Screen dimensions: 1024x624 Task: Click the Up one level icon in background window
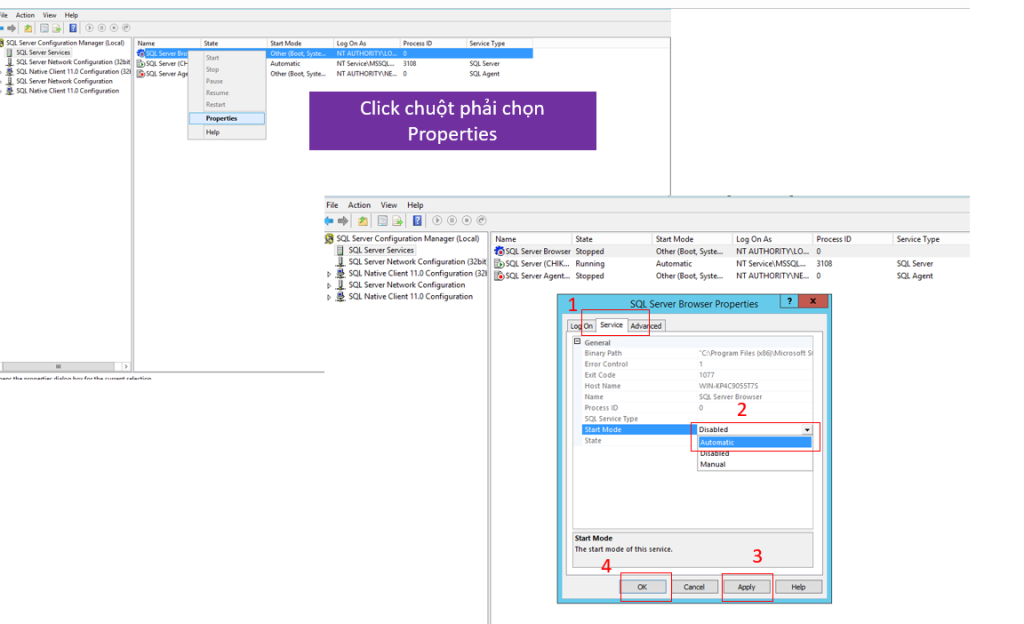28,28
